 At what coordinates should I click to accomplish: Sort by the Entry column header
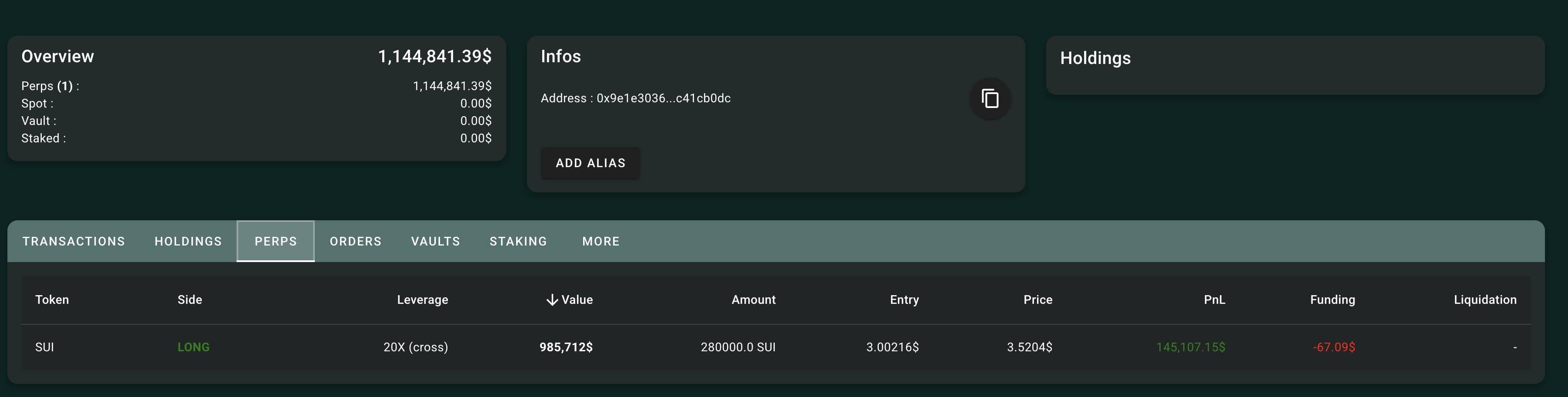point(904,299)
